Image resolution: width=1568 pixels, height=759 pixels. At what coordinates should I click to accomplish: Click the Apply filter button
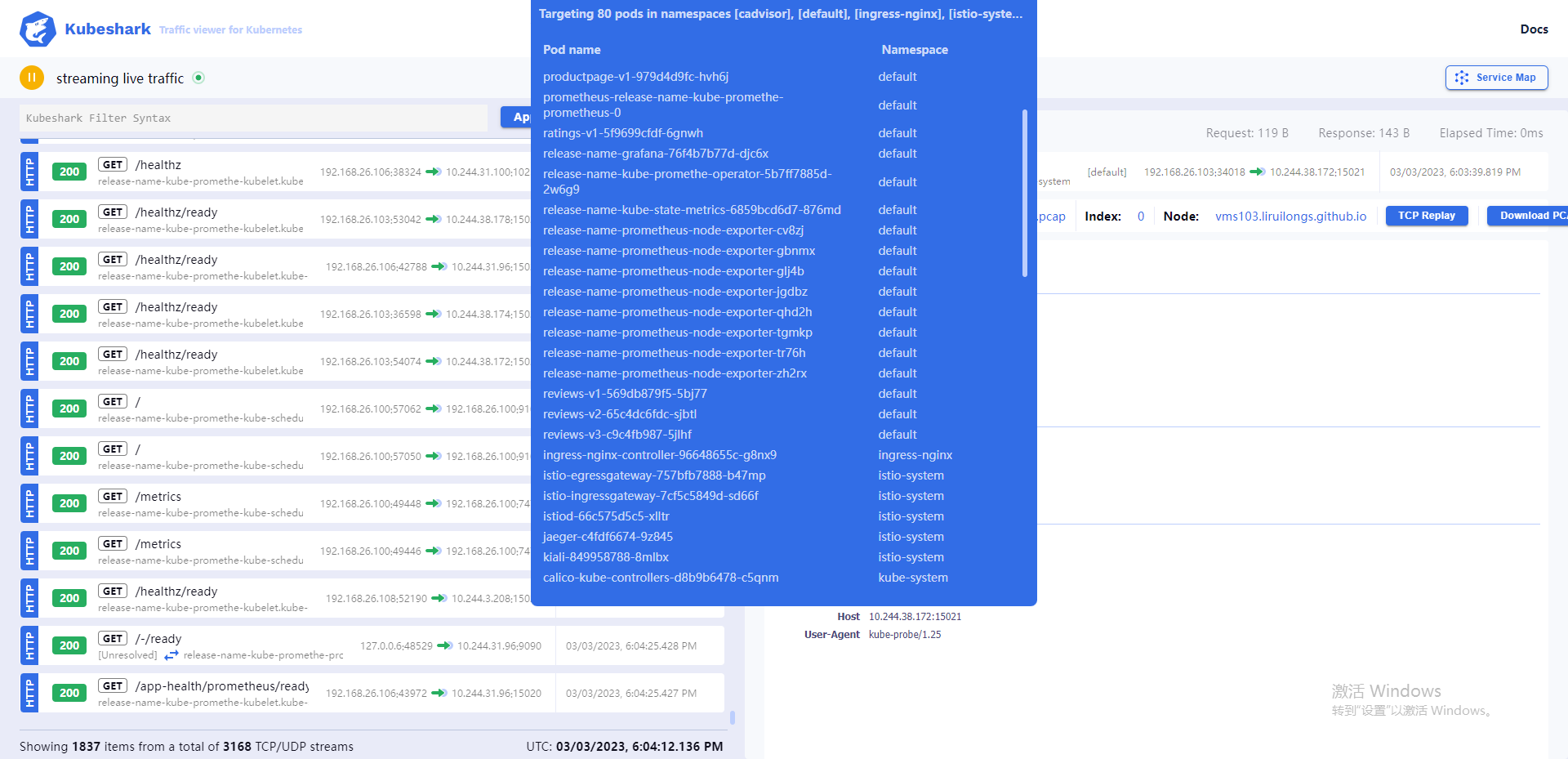(x=516, y=118)
